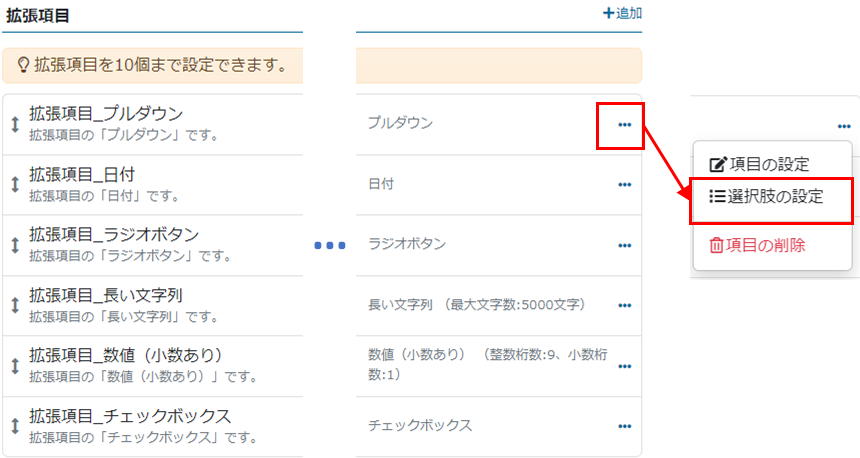Screen dimensions: 860x458
Task: Grab the reorder handle for 拡張項目_長い文字列
Action: tap(15, 306)
